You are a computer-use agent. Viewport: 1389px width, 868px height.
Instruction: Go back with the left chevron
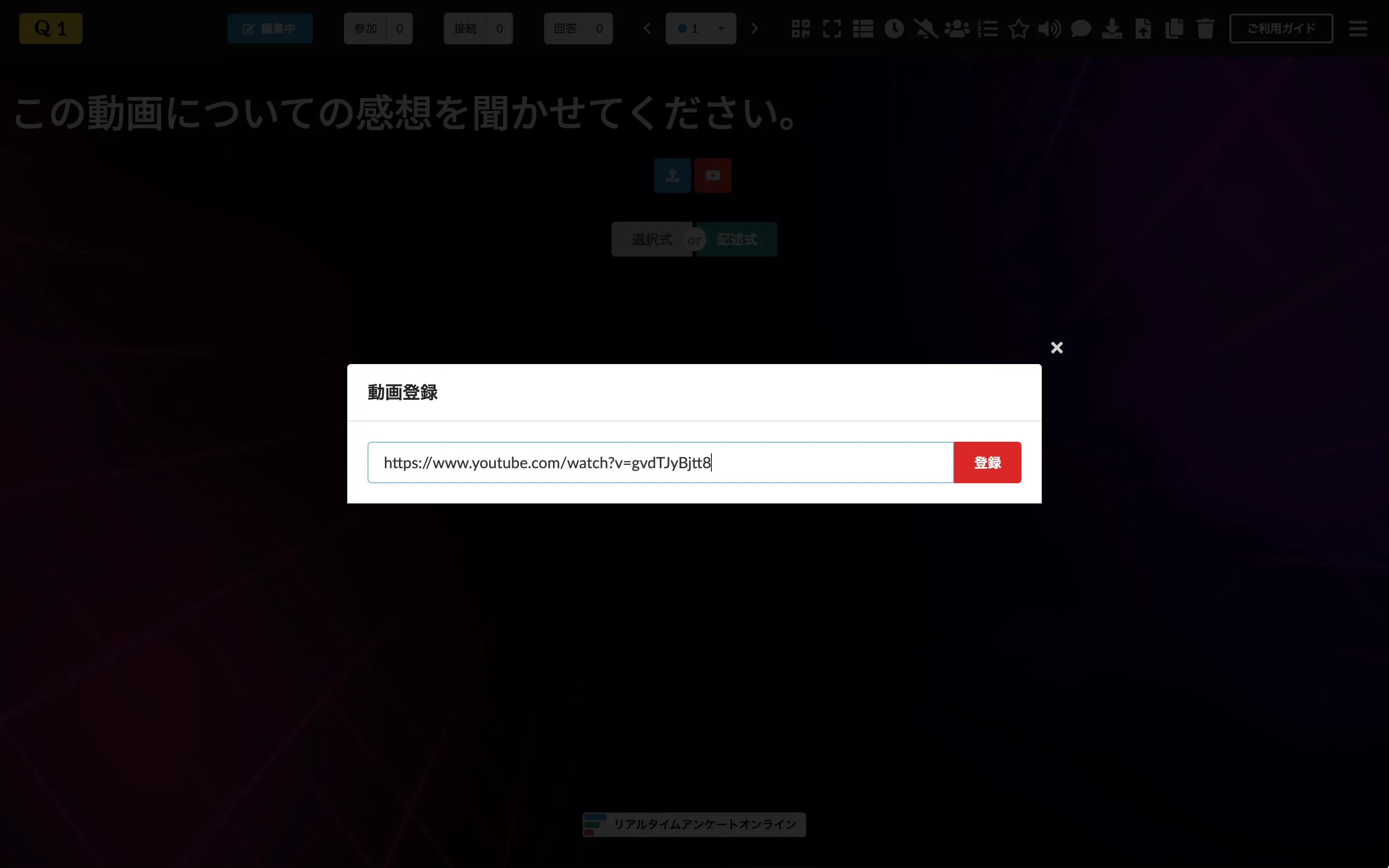tap(647, 28)
